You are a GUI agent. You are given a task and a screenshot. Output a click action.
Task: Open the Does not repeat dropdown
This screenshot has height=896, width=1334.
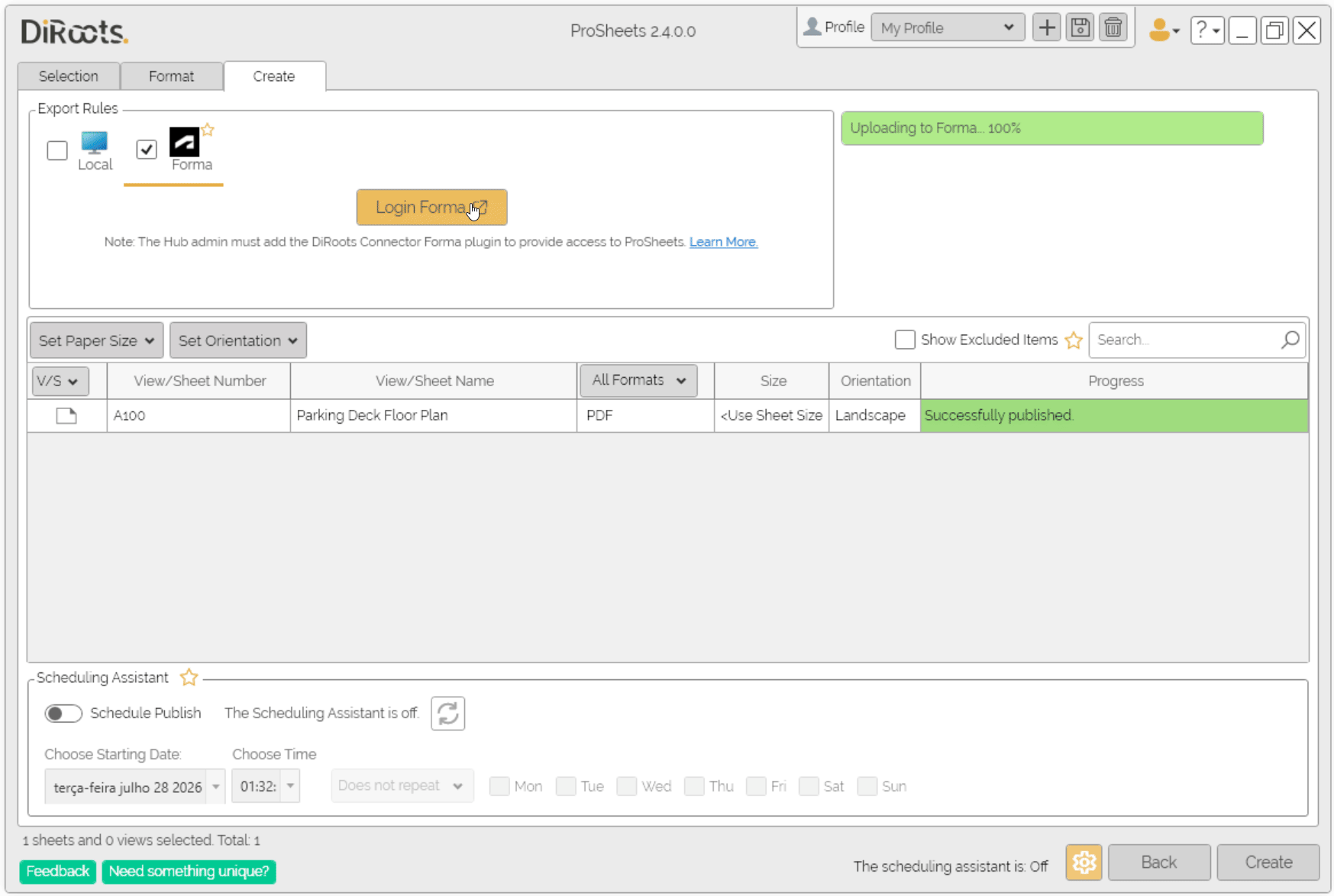pyautogui.click(x=402, y=786)
